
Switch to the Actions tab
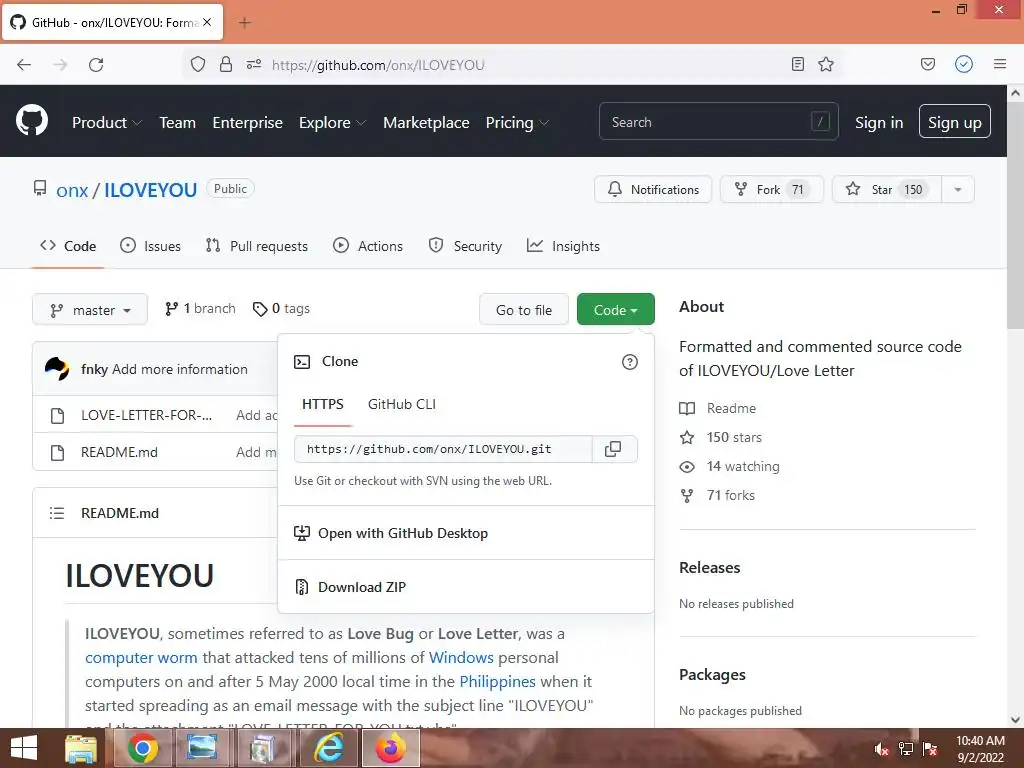368,246
